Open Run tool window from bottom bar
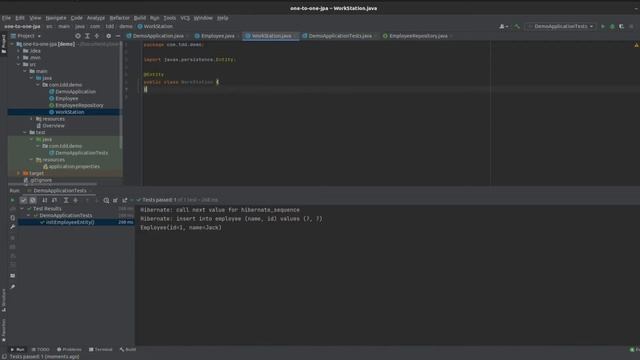The height and width of the screenshot is (360, 640). [x=18, y=350]
